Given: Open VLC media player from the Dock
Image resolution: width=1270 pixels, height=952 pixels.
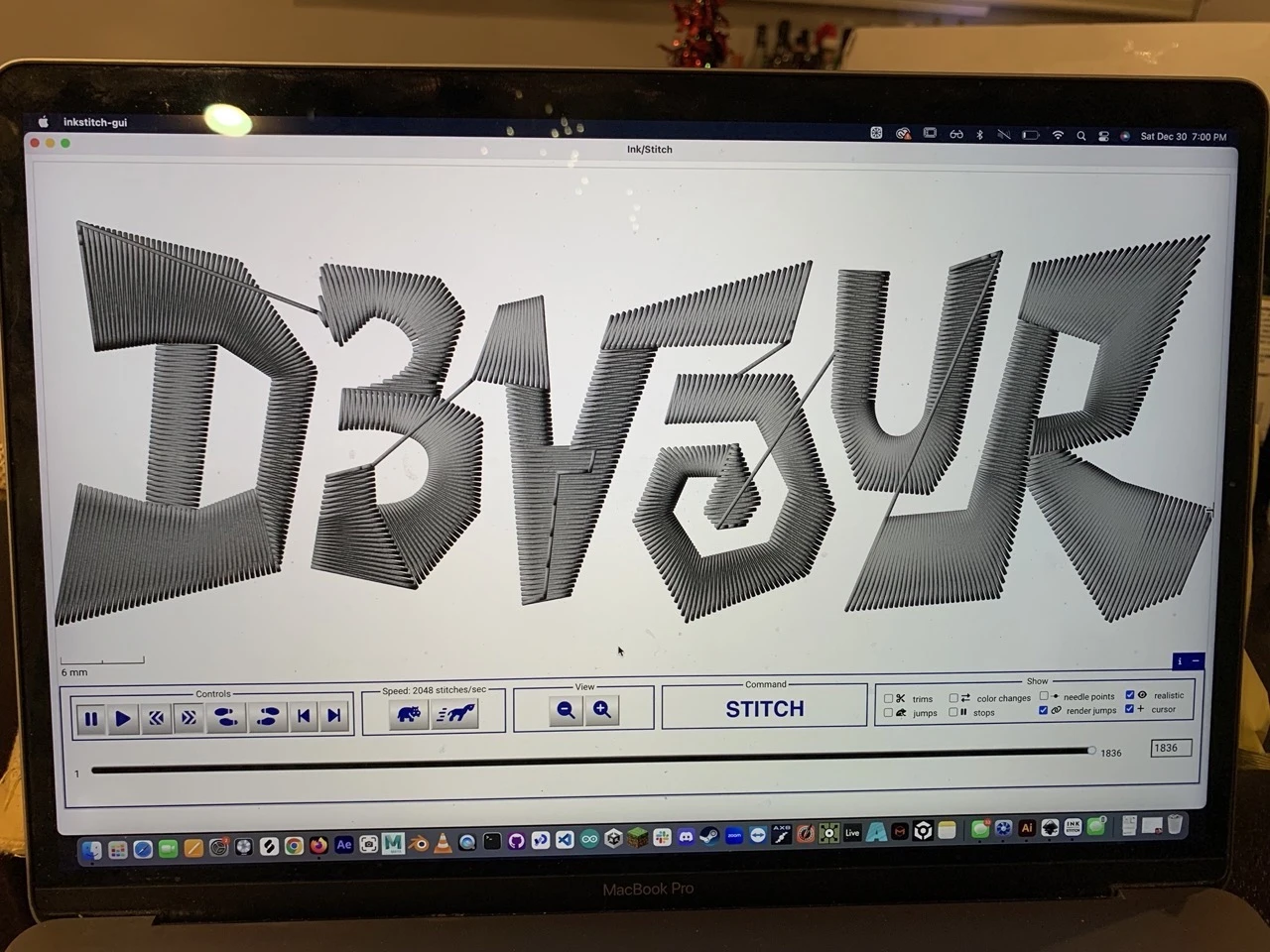Looking at the screenshot, I should point(443,843).
